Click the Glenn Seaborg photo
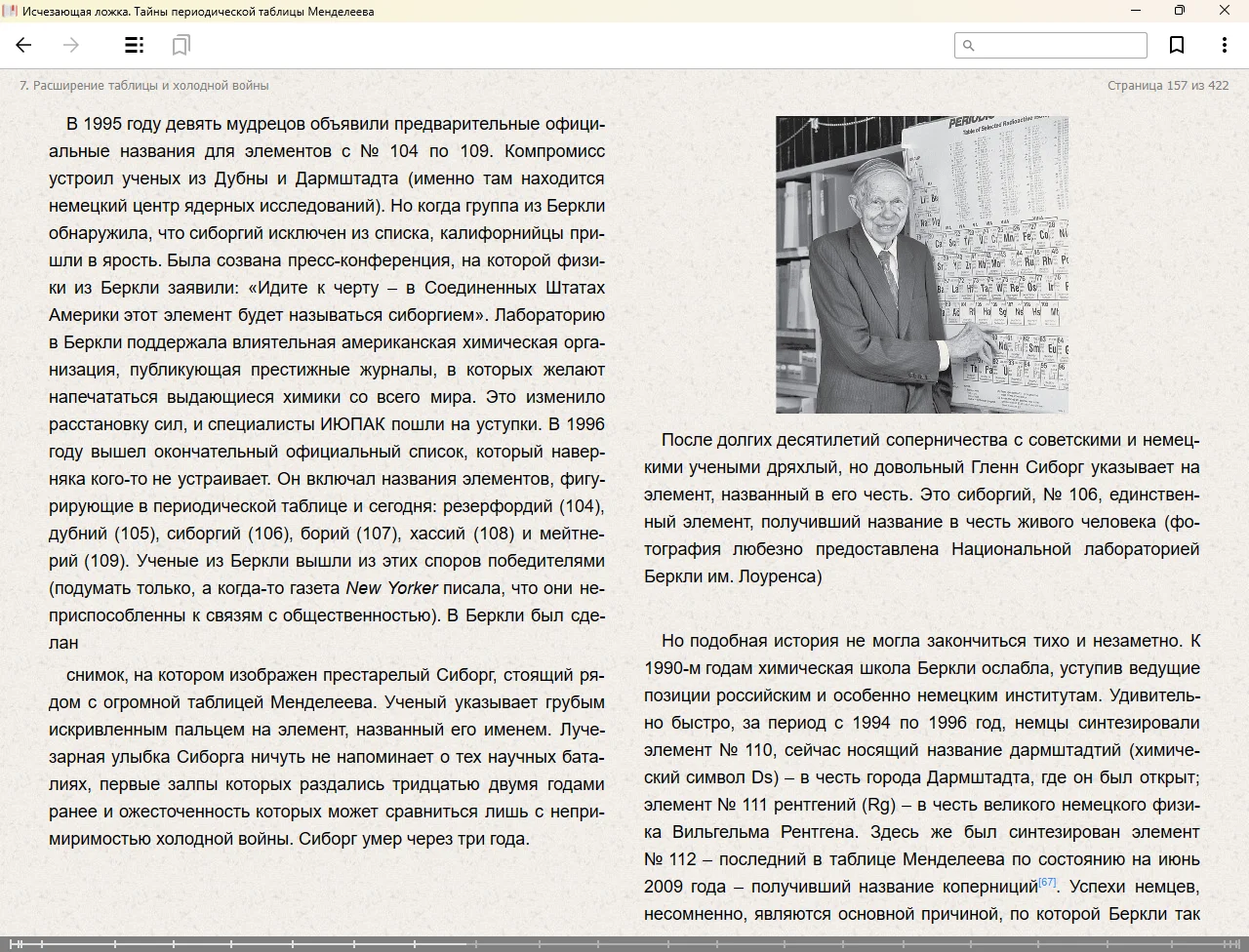Screen dimensions: 1249x952 921,264
